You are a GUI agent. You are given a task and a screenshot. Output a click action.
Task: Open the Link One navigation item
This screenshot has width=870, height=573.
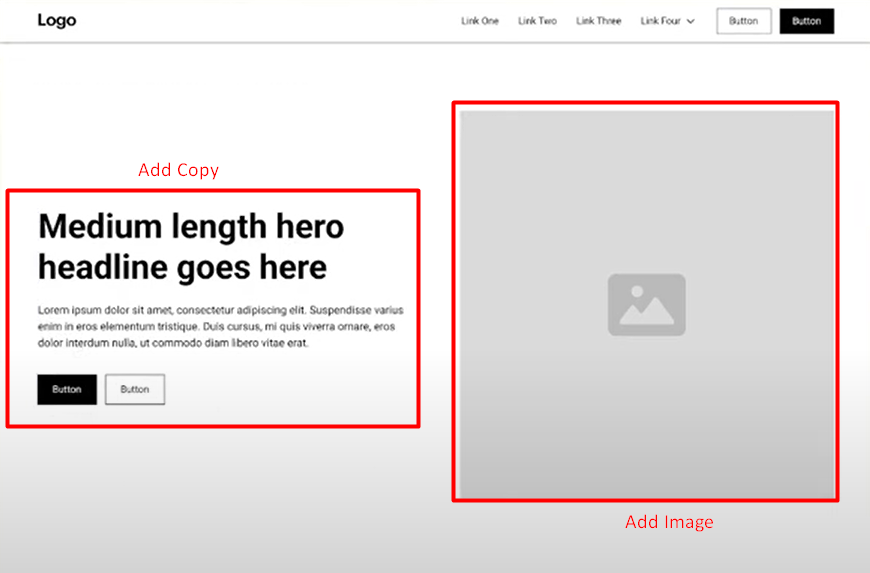coord(480,21)
